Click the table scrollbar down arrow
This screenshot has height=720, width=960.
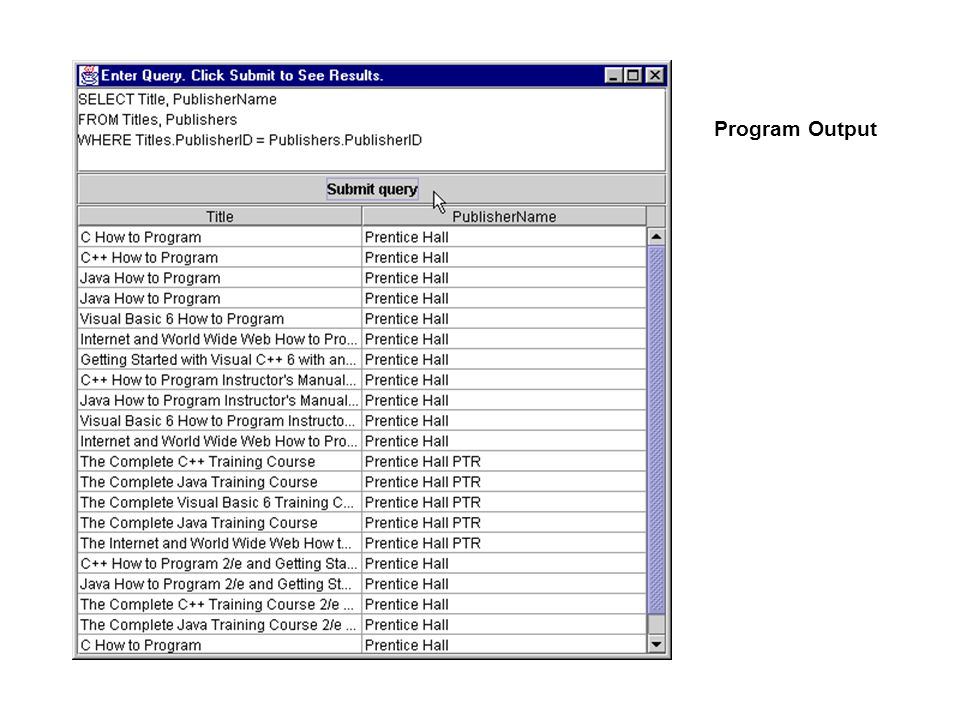656,644
